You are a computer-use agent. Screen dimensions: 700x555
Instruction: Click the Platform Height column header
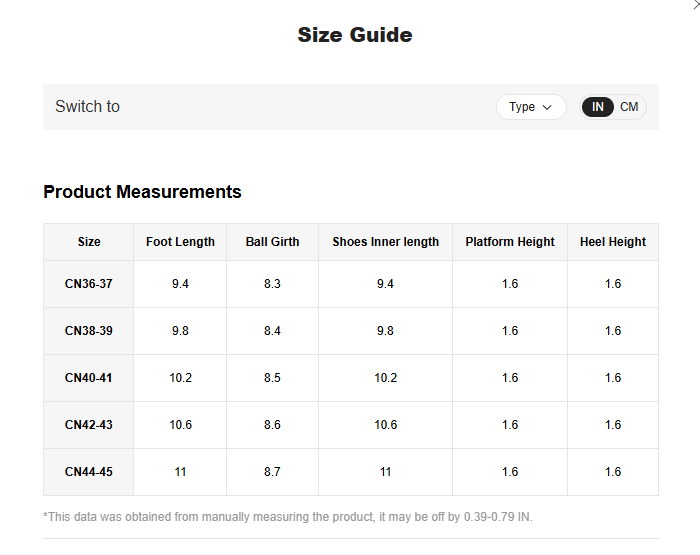509,242
